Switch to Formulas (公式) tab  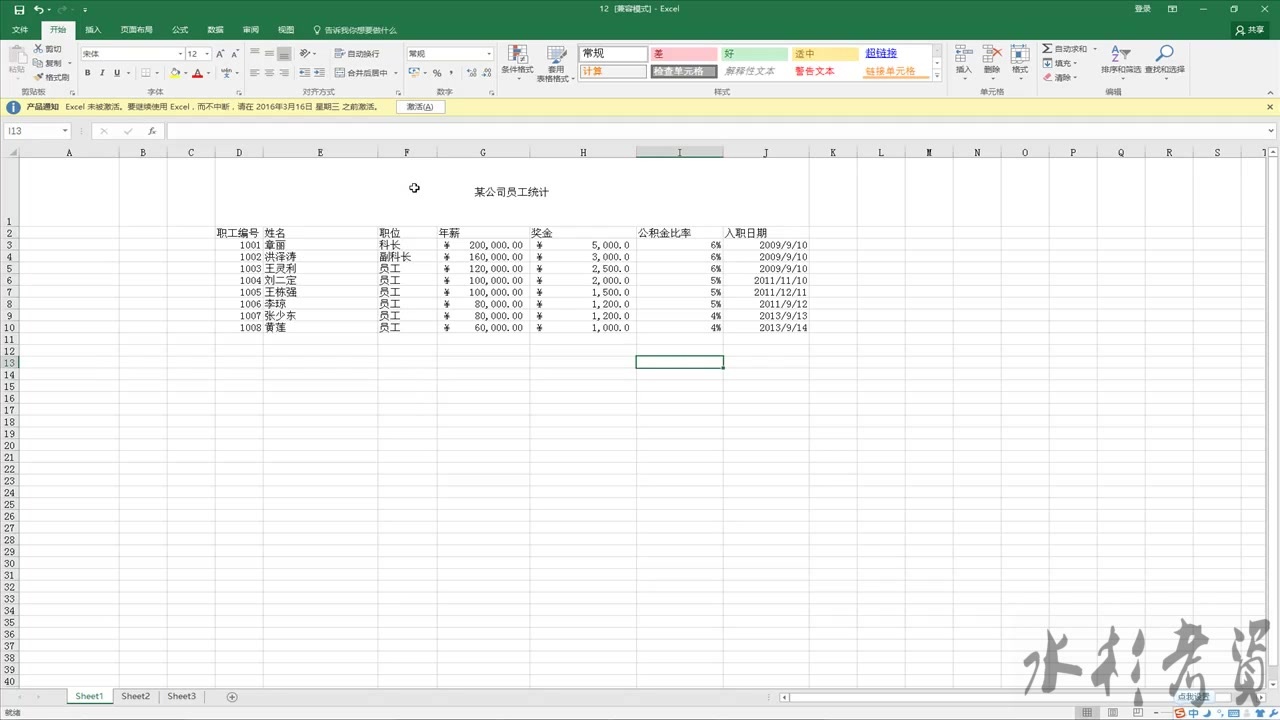click(180, 30)
